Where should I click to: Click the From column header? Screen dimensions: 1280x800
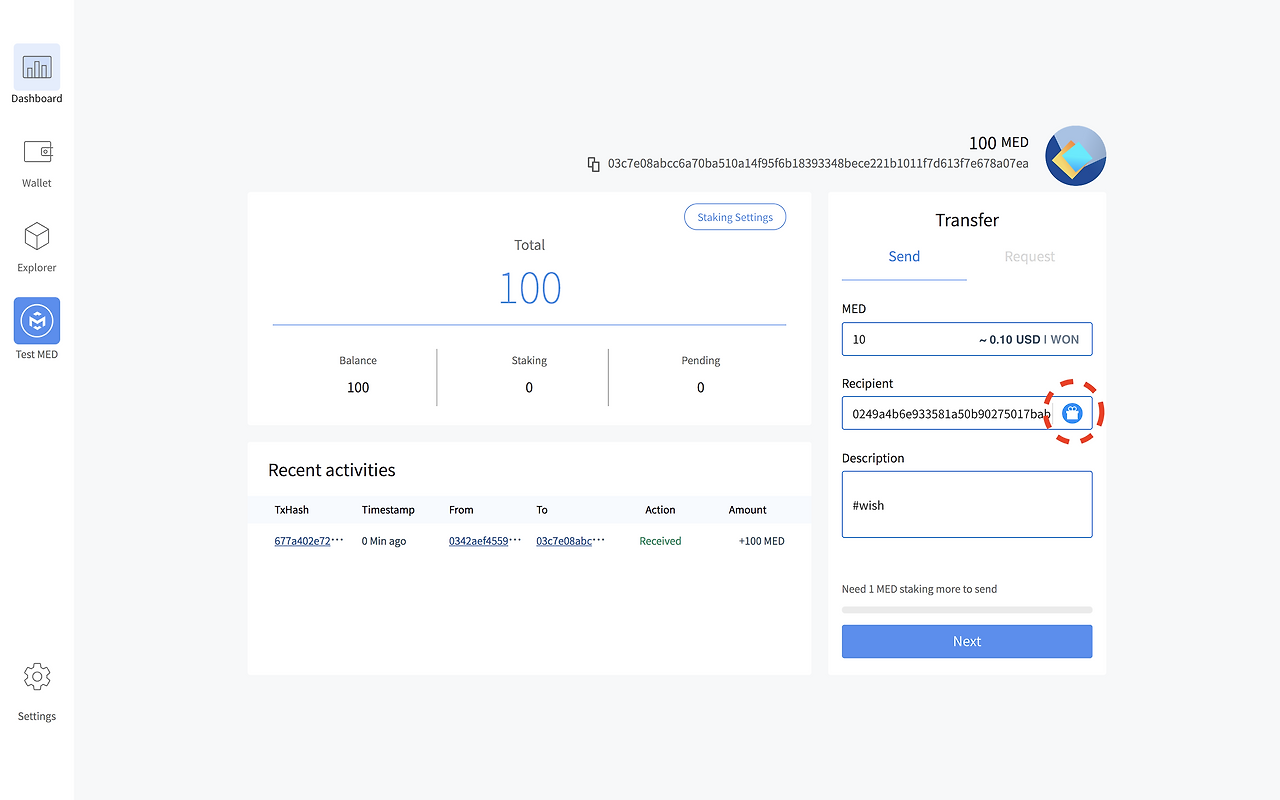coord(461,510)
